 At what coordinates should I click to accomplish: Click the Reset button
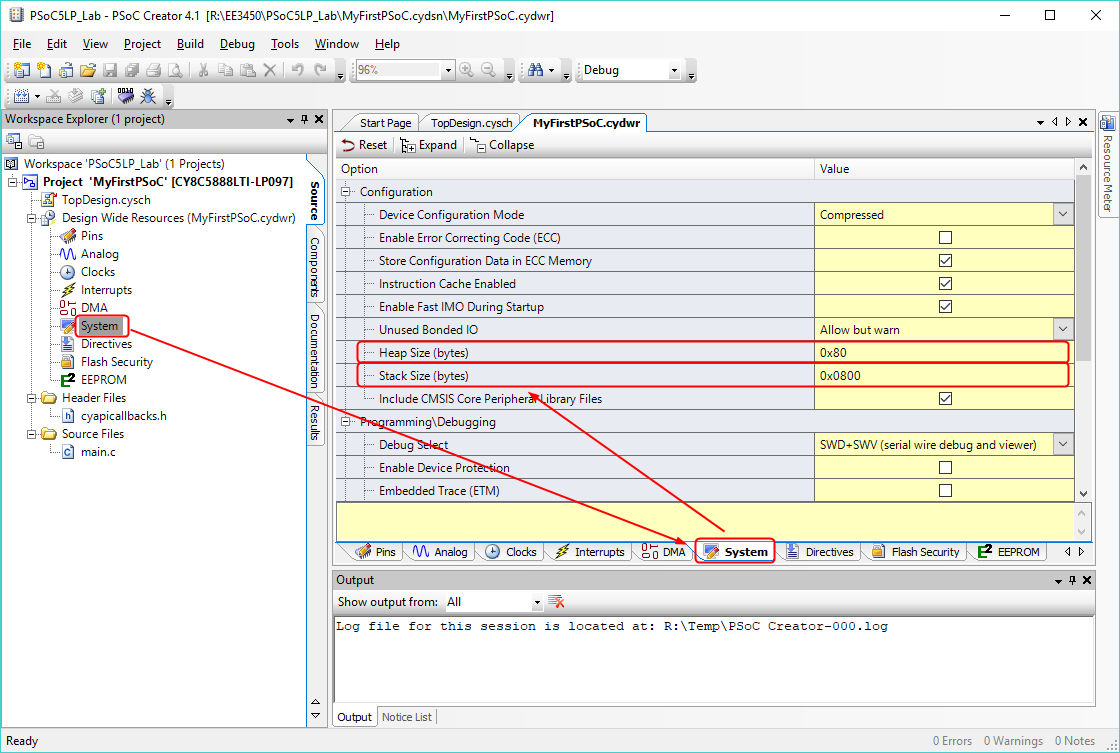click(x=365, y=145)
